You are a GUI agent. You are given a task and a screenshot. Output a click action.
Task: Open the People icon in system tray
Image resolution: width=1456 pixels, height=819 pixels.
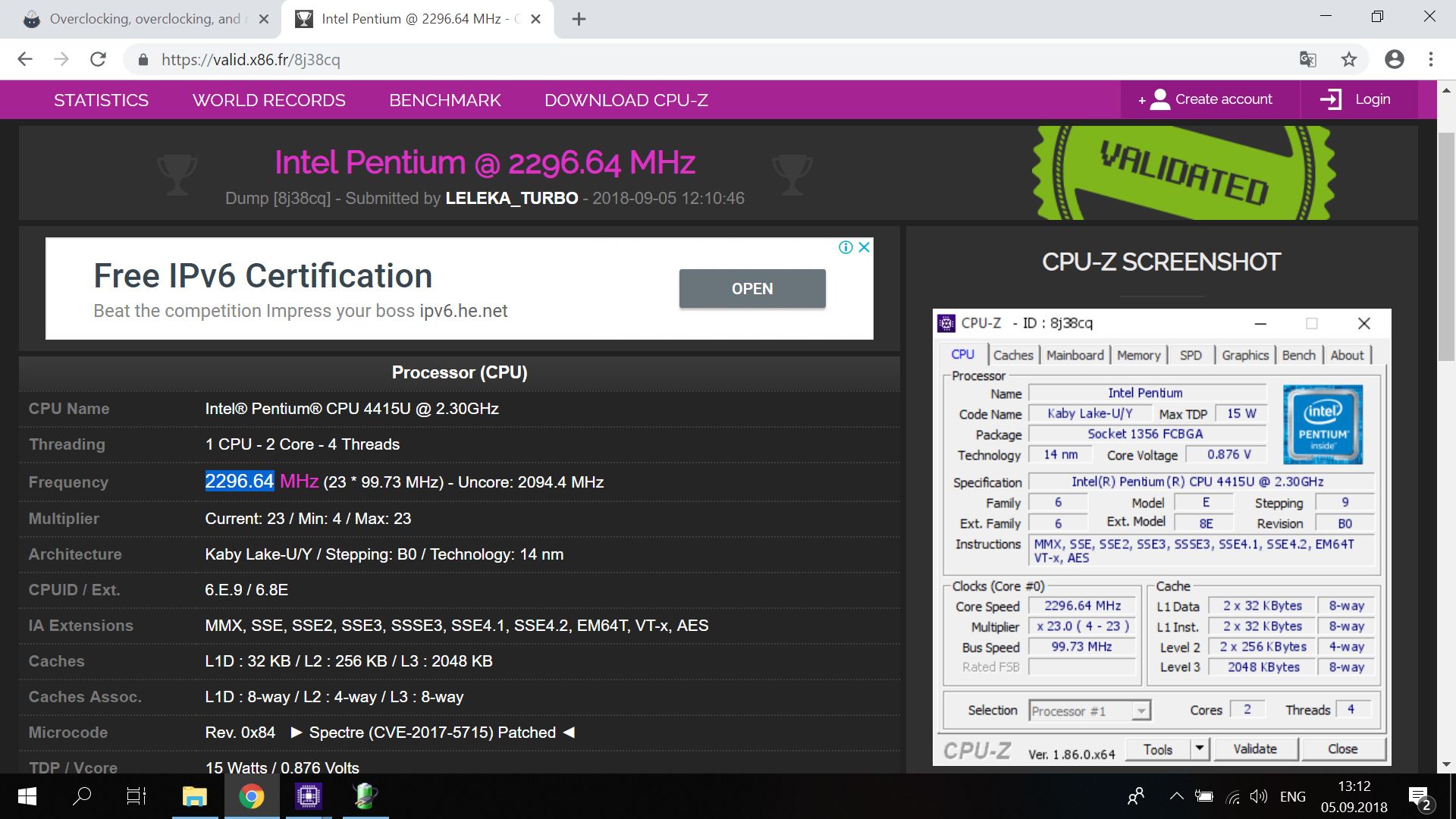[x=1136, y=796]
